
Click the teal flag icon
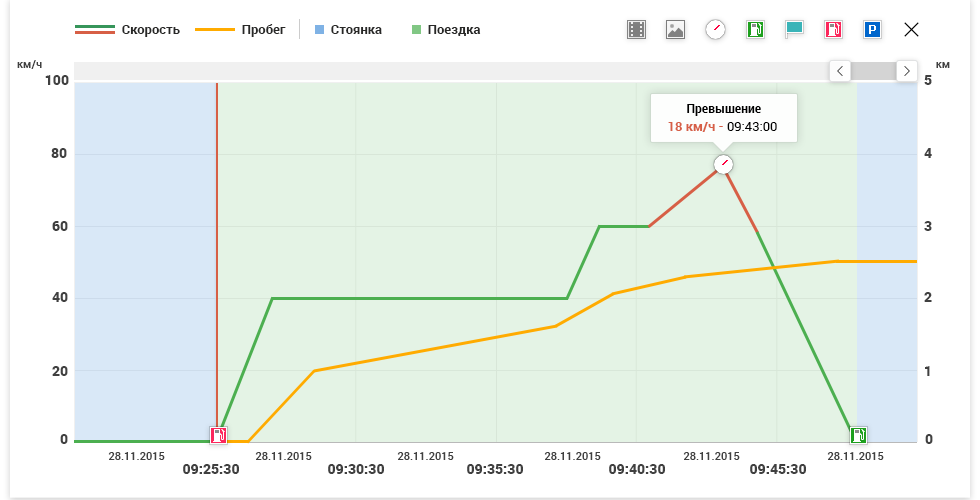click(x=794, y=30)
